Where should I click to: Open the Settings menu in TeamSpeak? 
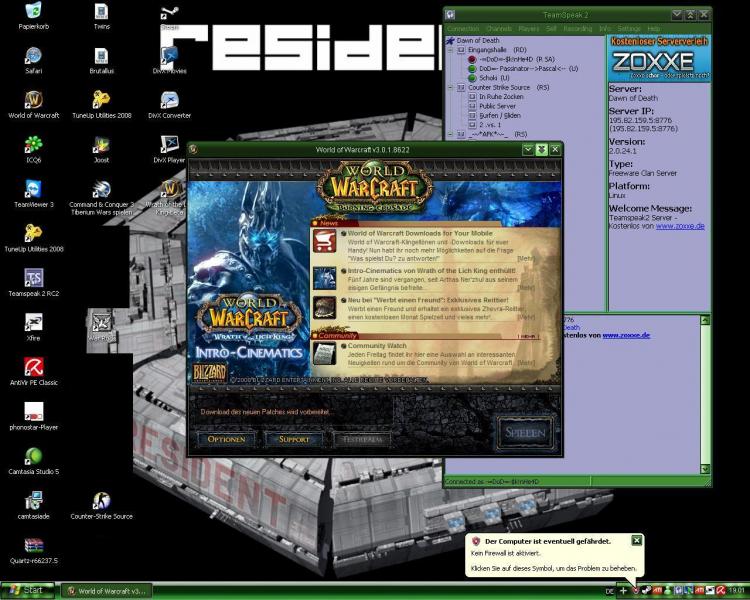(629, 29)
